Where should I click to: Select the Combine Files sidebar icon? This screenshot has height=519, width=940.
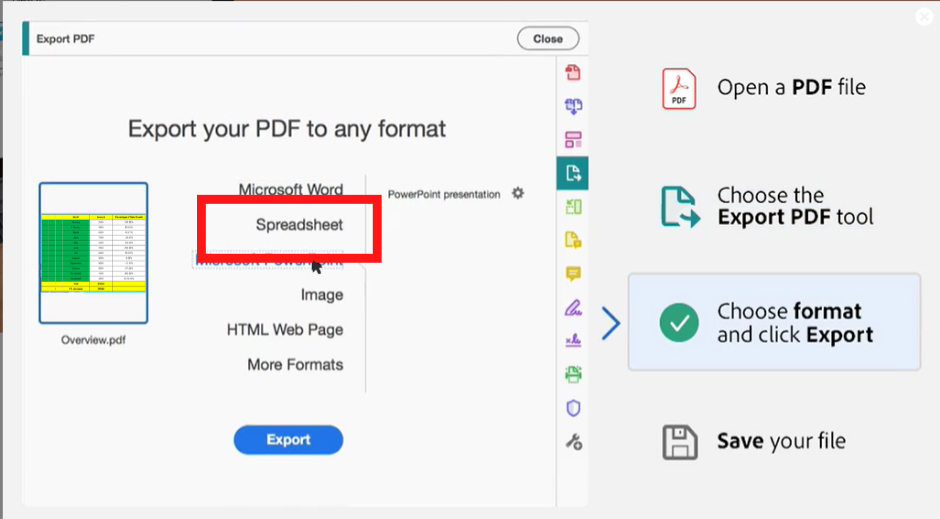coord(573,106)
